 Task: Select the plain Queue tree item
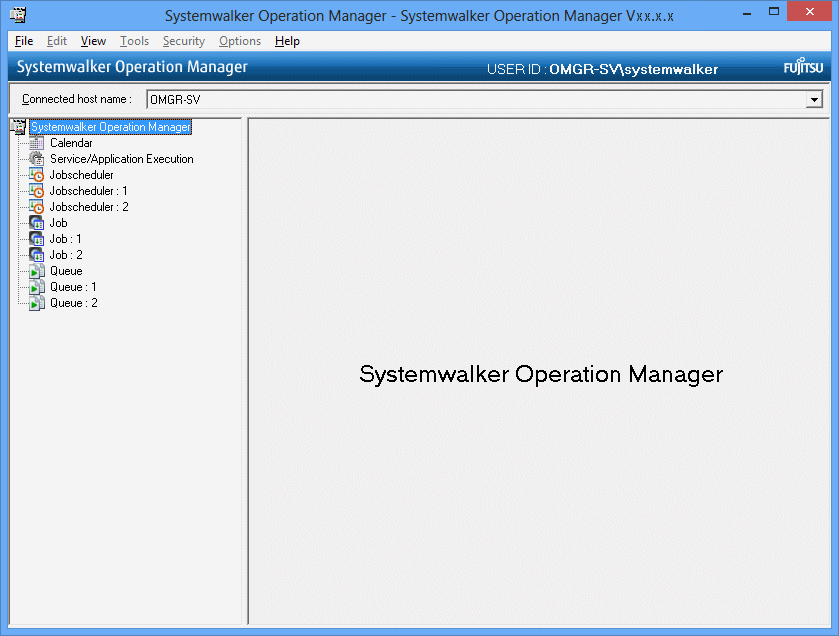66,271
